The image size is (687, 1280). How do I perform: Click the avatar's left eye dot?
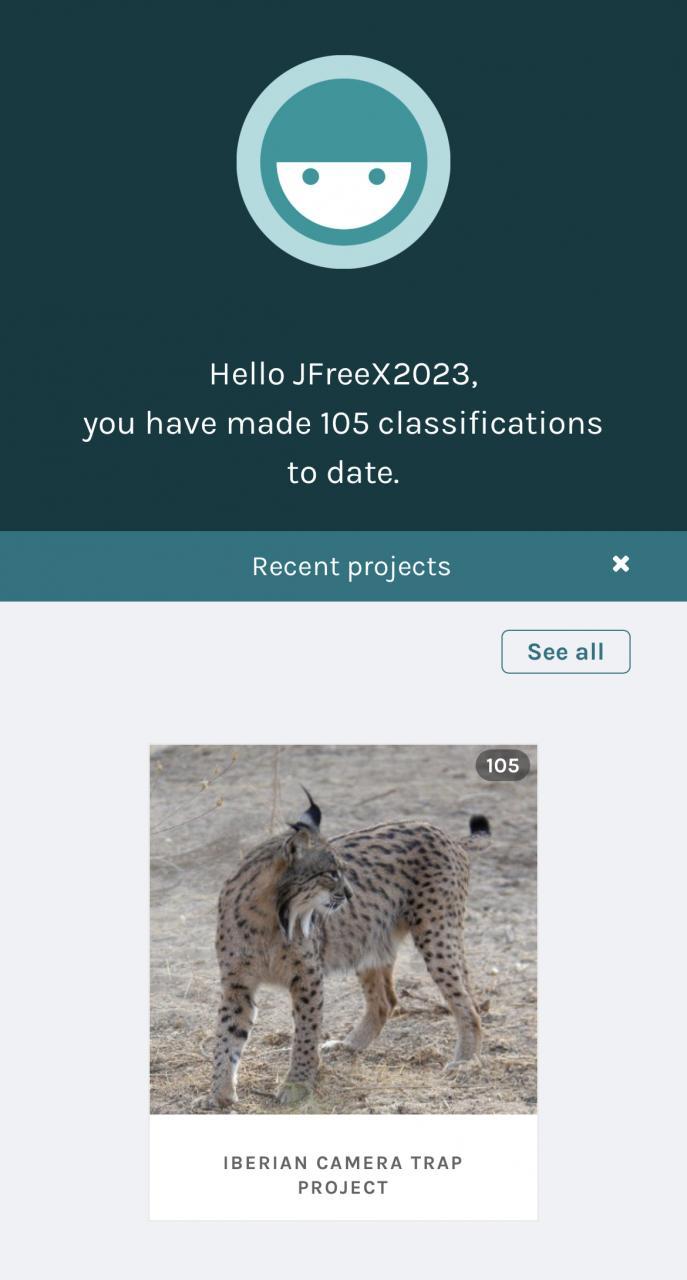coord(310,176)
